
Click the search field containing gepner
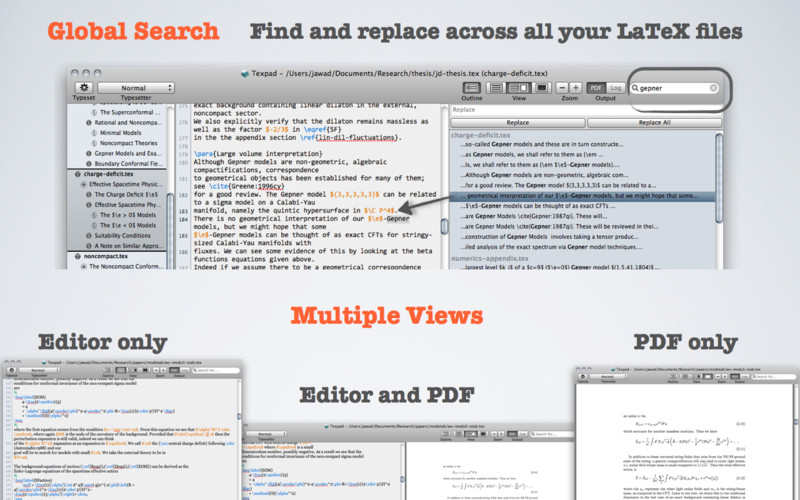tap(675, 88)
